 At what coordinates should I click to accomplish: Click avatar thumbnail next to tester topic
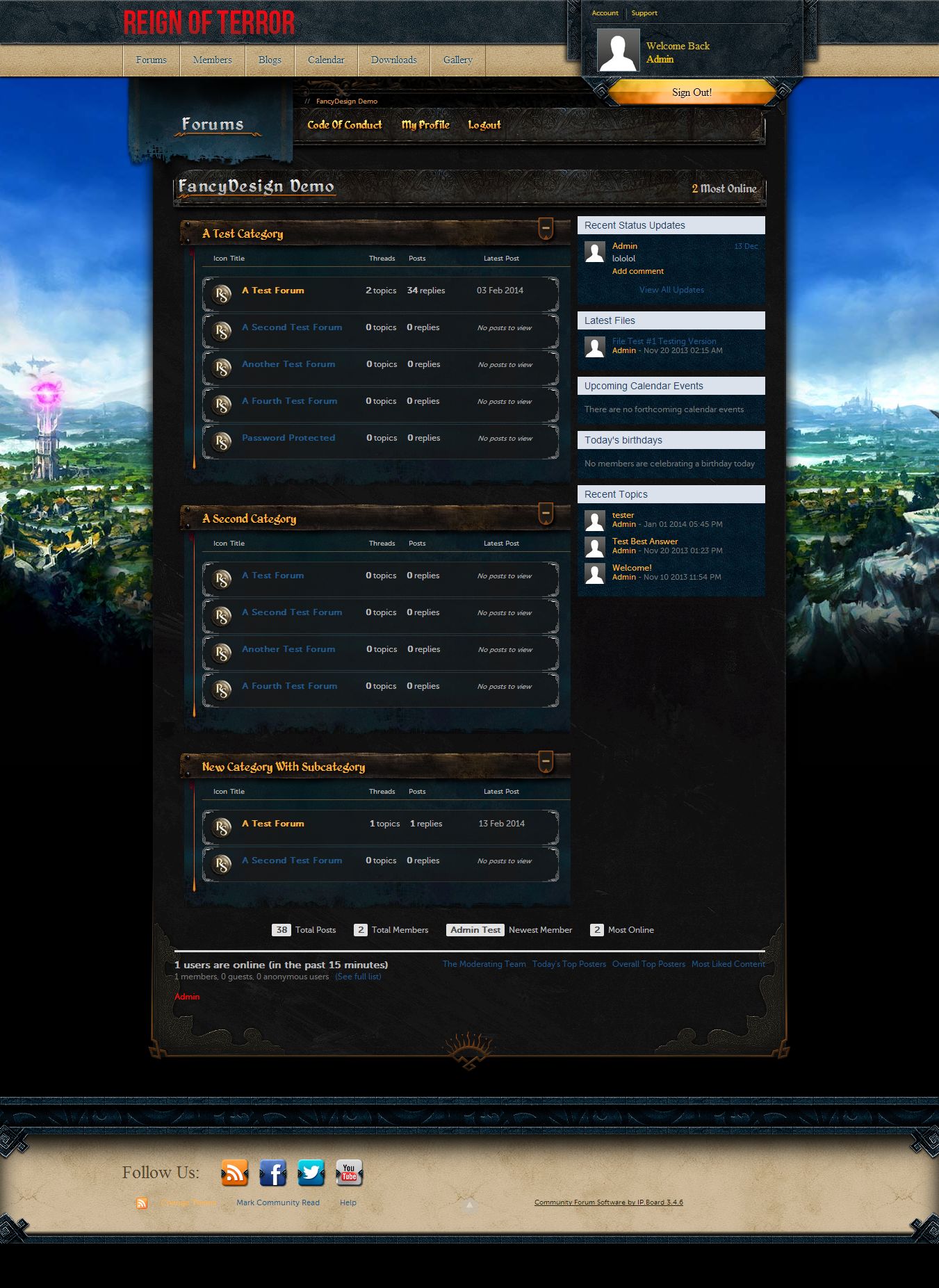[x=595, y=520]
